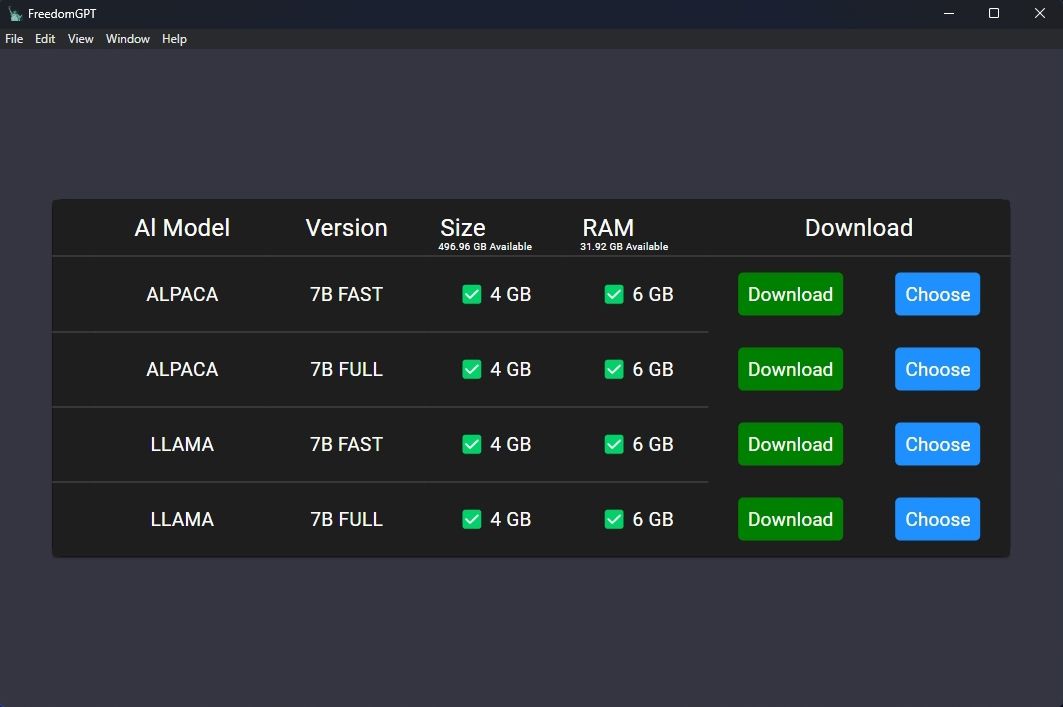The image size is (1063, 707).
Task: Toggle the 6 GB RAM checkbox for ALPACA 7B FAST
Action: (x=614, y=294)
